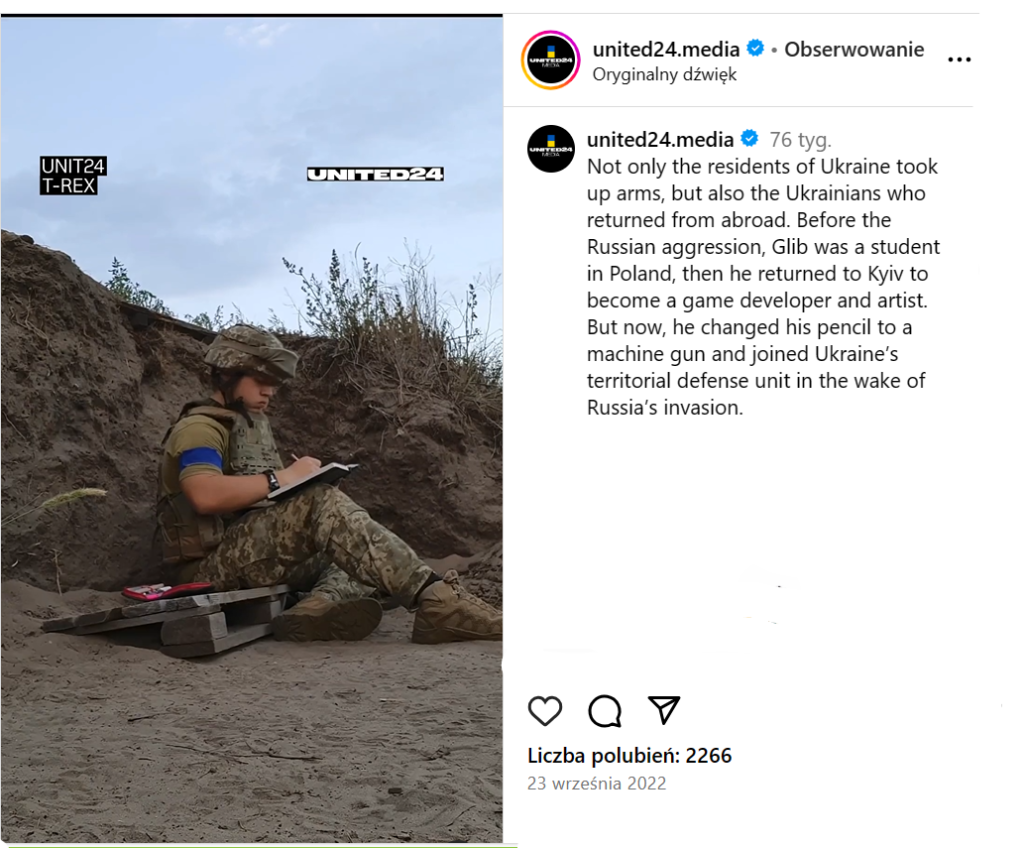Open united24.media profile from caption username
This screenshot has width=1024, height=848.
(x=660, y=140)
